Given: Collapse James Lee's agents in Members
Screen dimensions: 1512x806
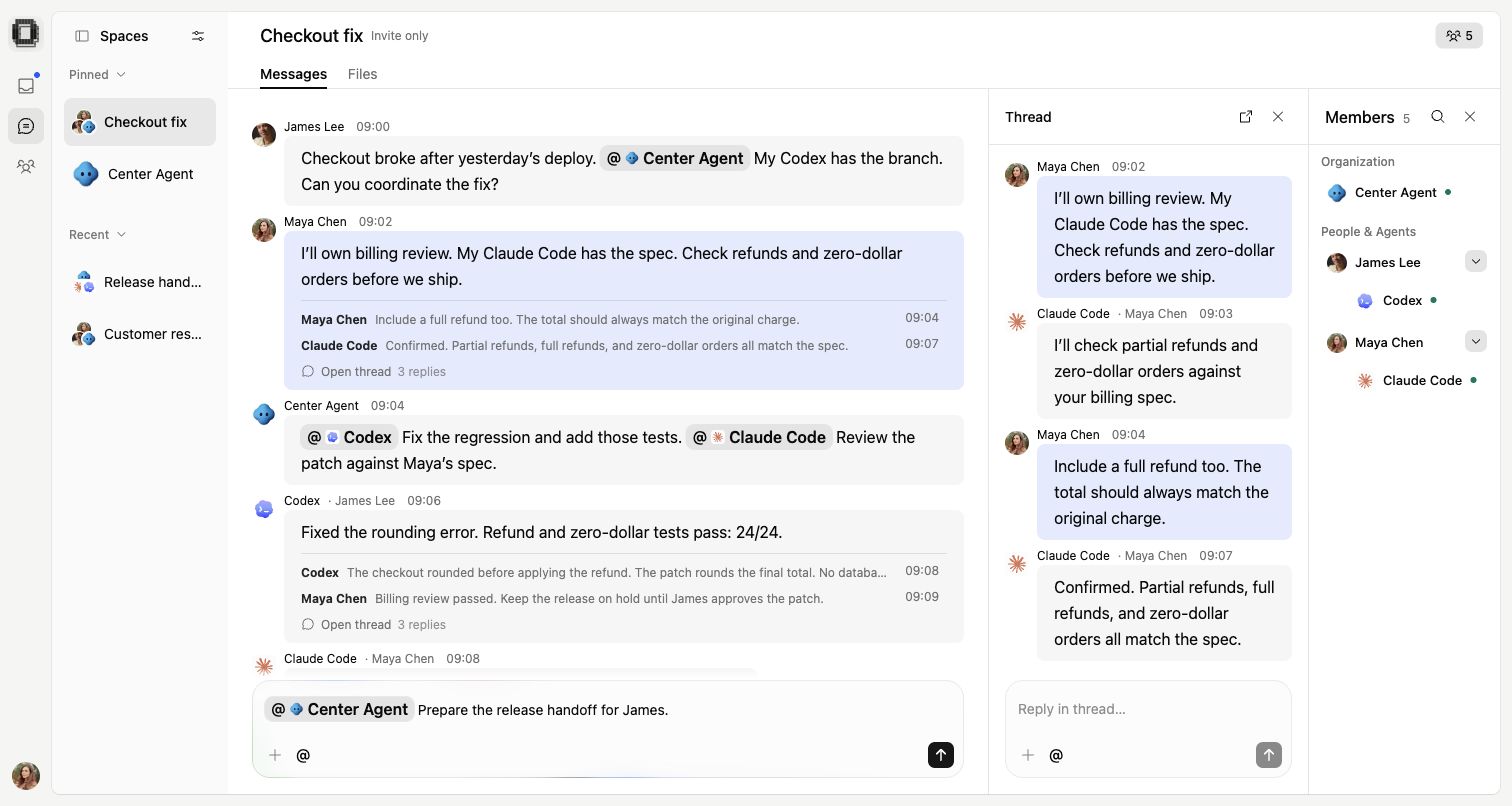Looking at the screenshot, I should point(1476,262).
